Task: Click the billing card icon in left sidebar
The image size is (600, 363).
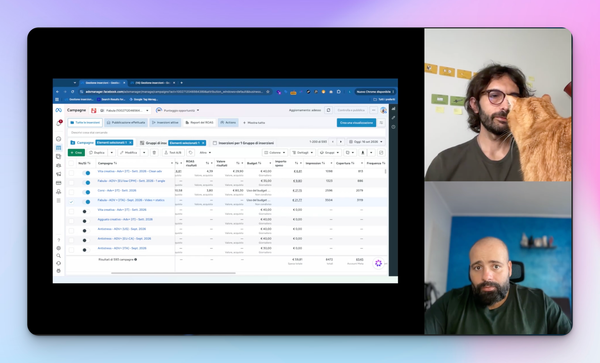Action: pos(59,183)
